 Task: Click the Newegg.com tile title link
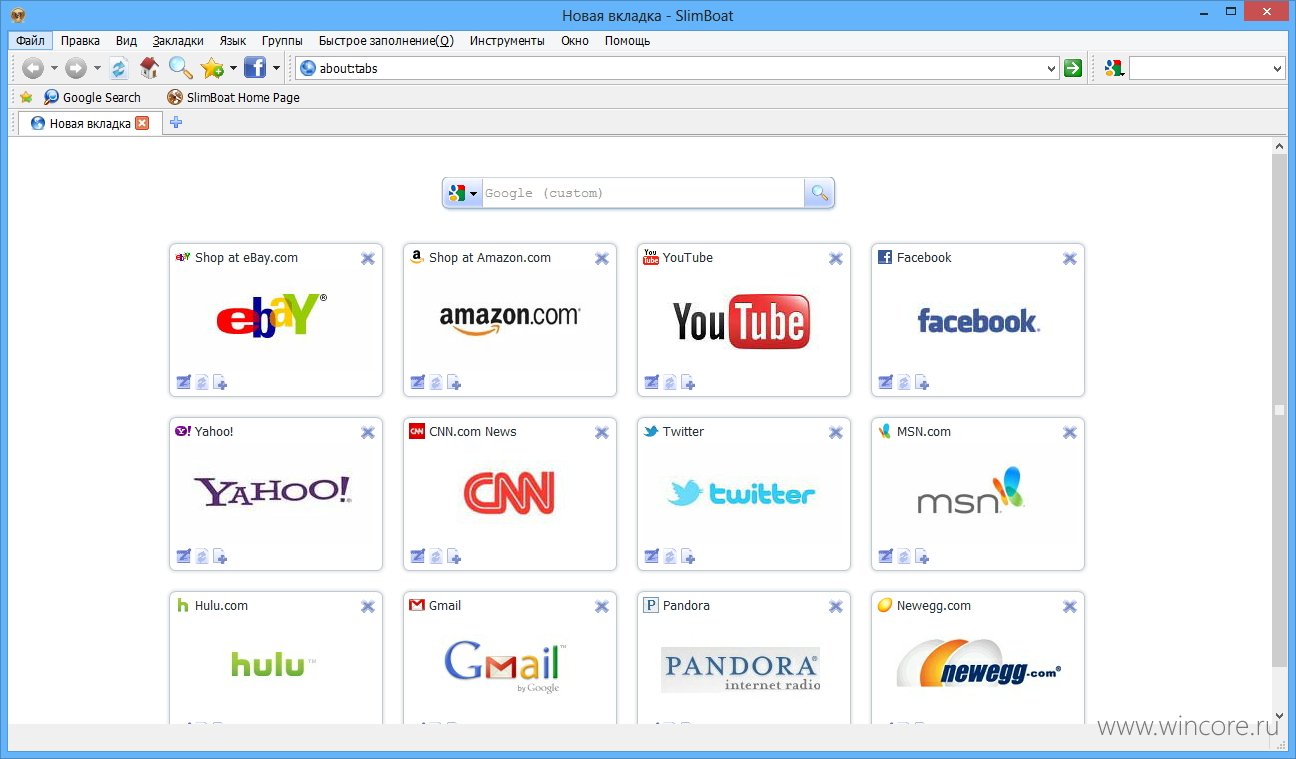coord(933,606)
